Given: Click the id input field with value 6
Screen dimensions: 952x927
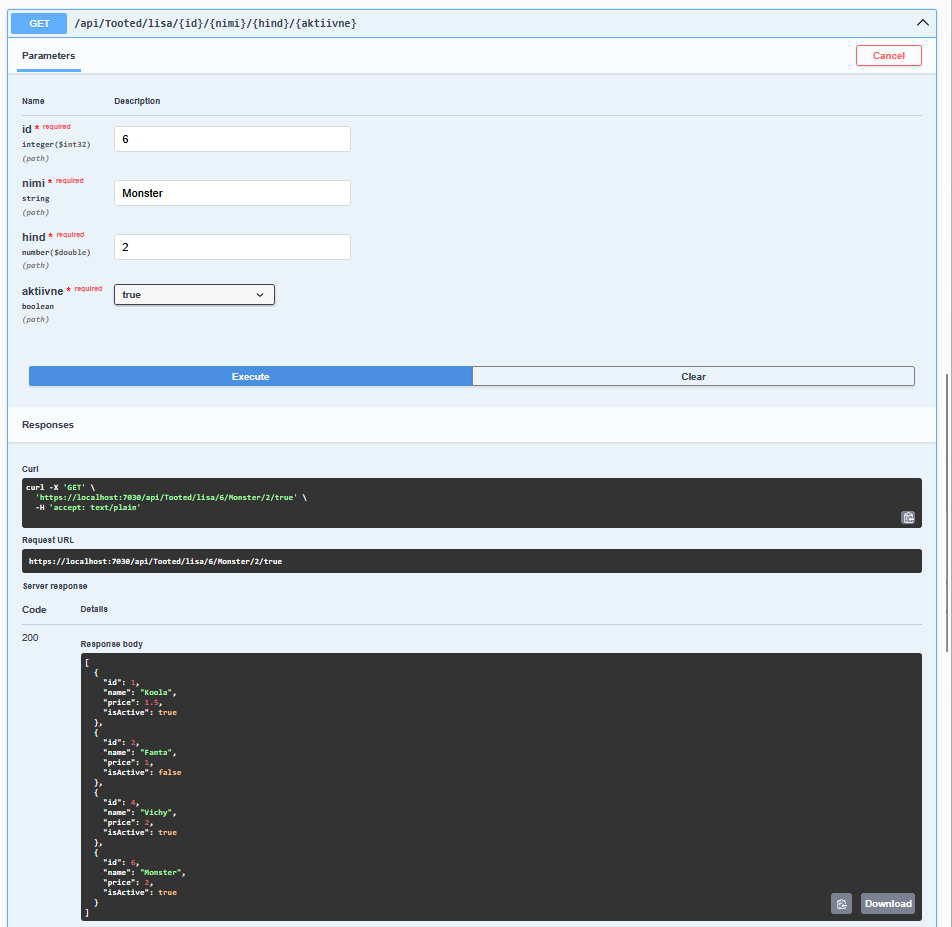Looking at the screenshot, I should tap(232, 139).
